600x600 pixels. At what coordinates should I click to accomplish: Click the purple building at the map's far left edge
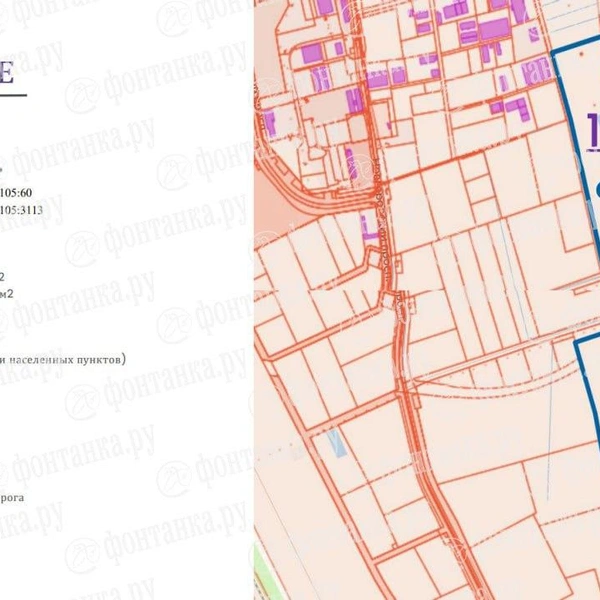coord(270,123)
